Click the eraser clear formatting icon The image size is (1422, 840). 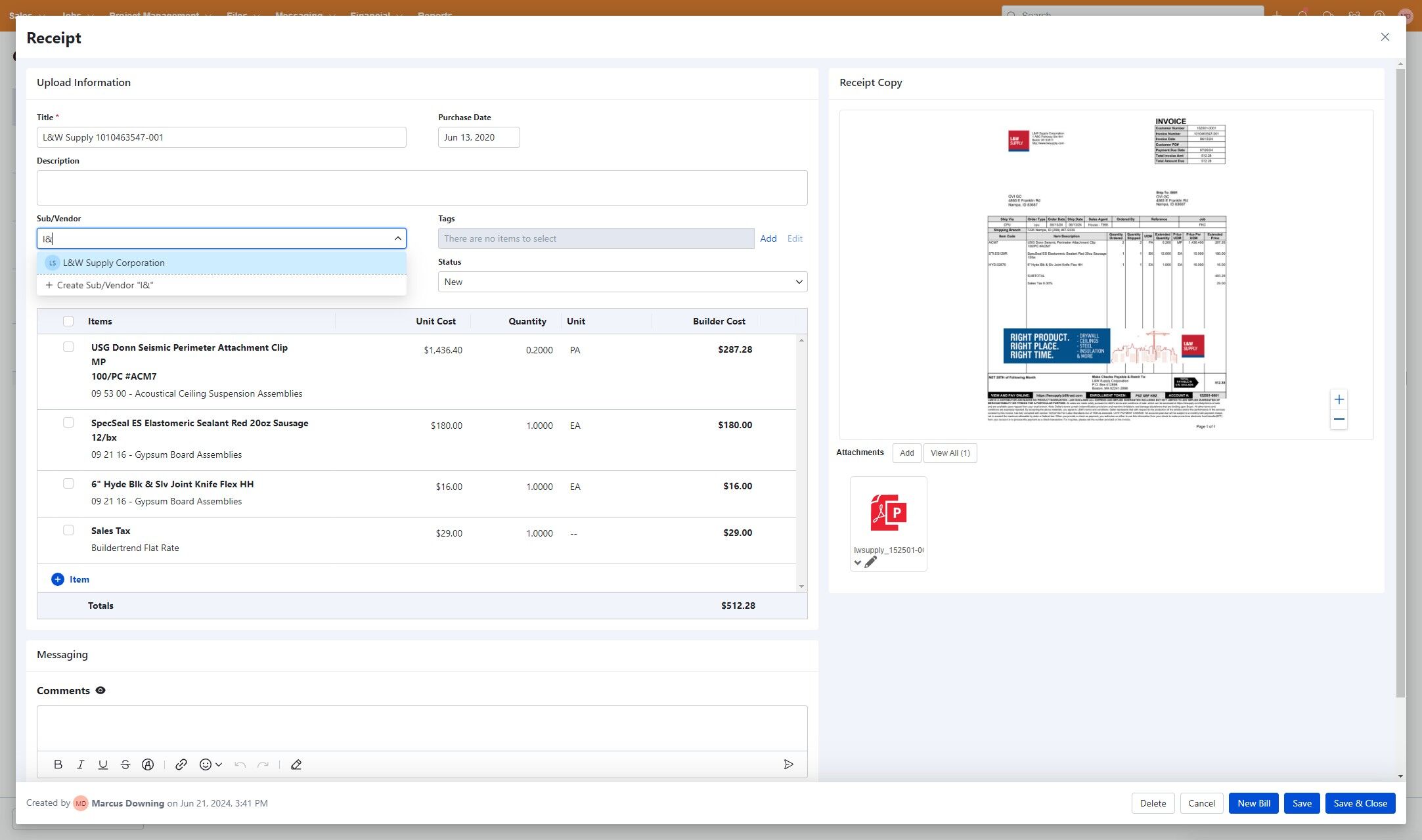pyautogui.click(x=296, y=764)
